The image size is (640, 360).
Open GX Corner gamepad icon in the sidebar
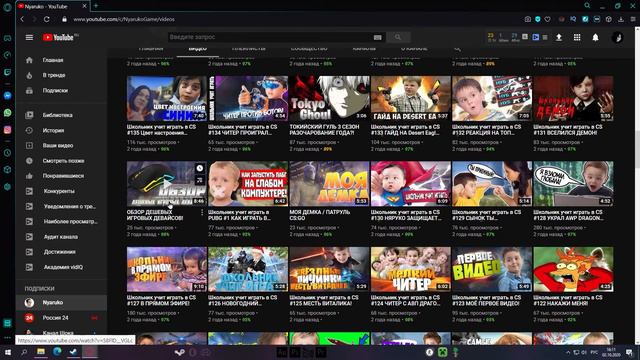point(7,38)
